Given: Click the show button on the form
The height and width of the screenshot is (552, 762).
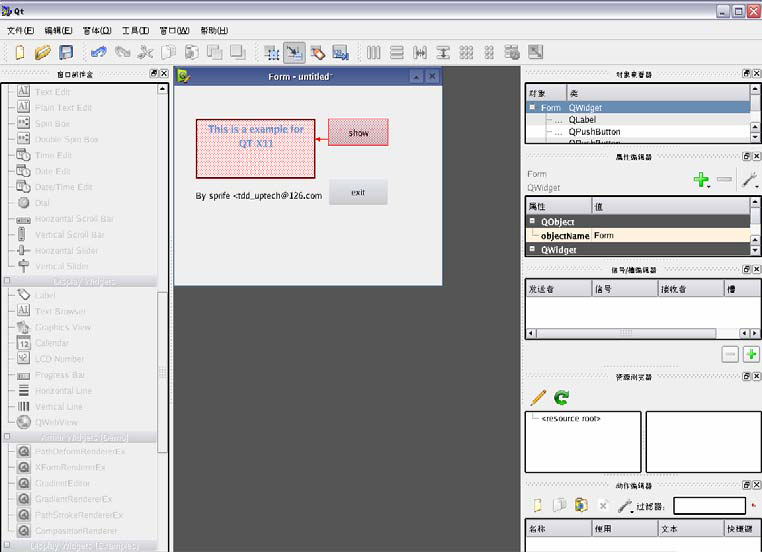Looking at the screenshot, I should click(357, 133).
